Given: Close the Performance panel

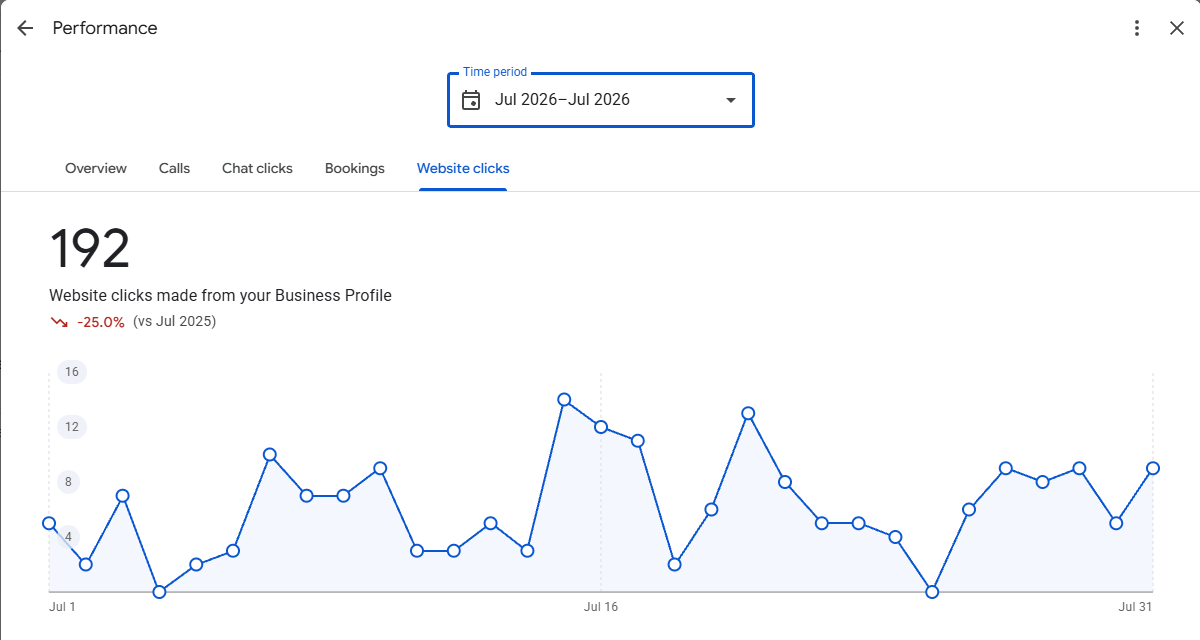Looking at the screenshot, I should (1177, 28).
